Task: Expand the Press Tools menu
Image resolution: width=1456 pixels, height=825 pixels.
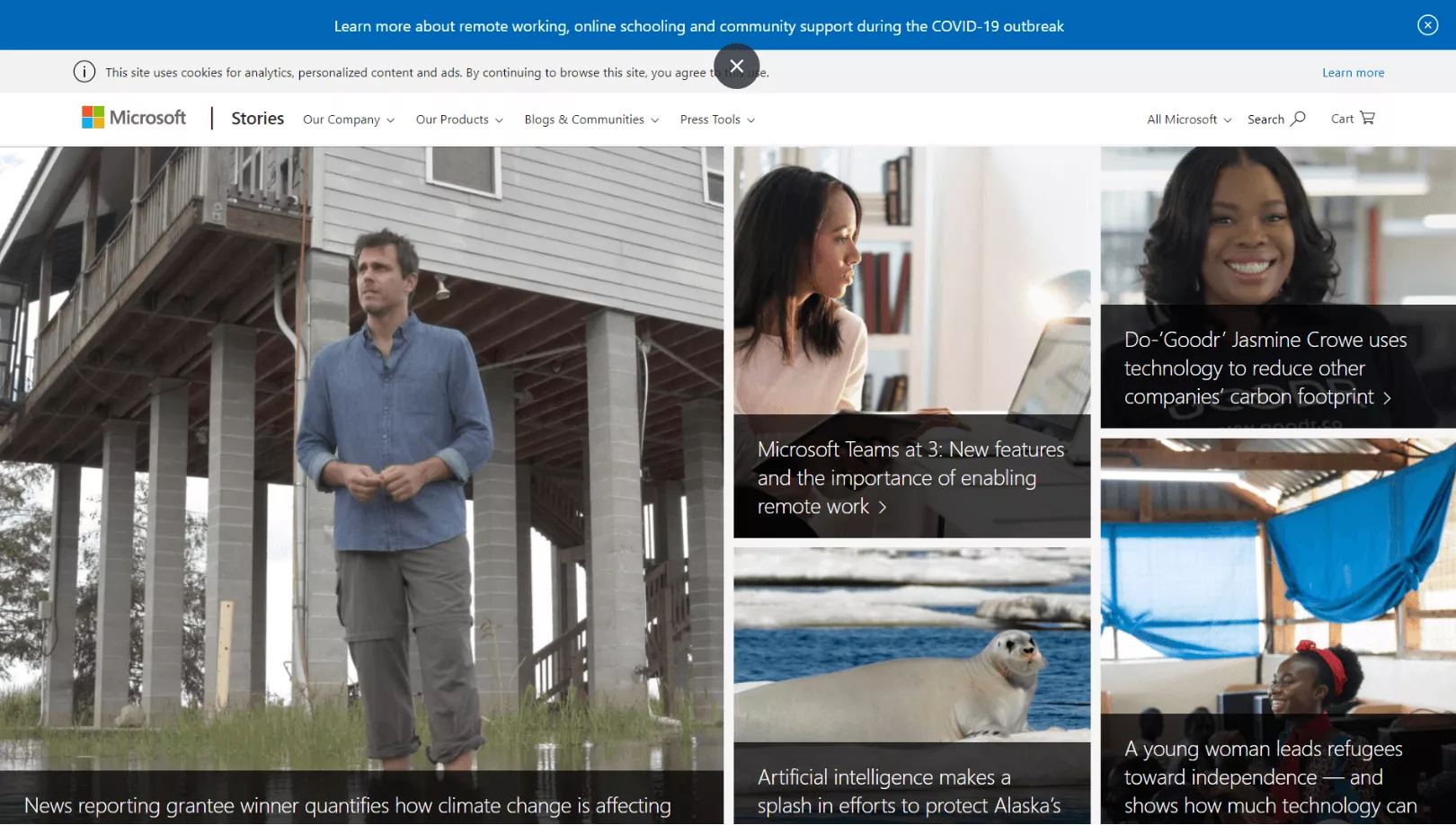Action: click(x=717, y=120)
